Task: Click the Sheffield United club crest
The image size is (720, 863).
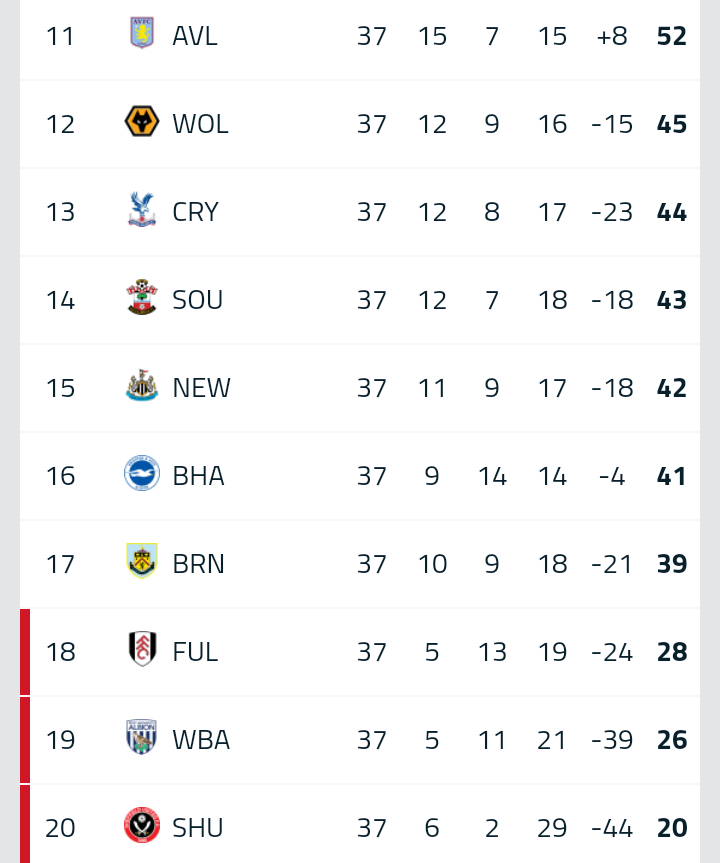Action: click(142, 827)
